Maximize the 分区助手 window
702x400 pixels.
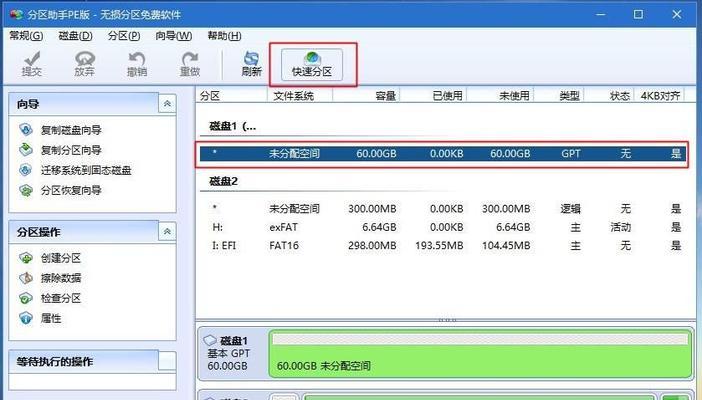[x=638, y=14]
